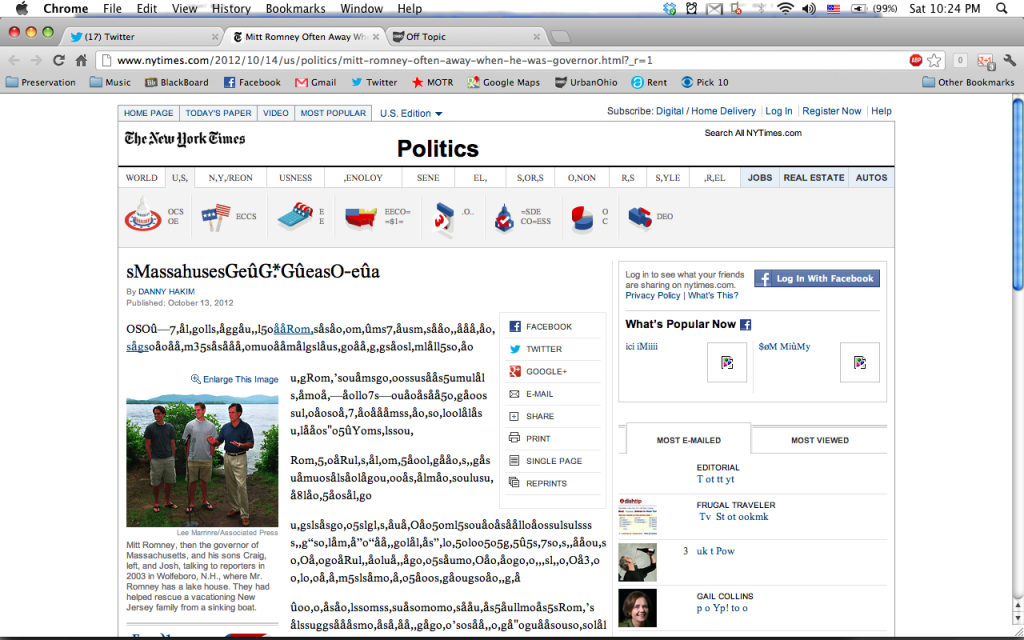The image size is (1024, 640).
Task: Go to the WORLD section
Action: [x=142, y=178]
